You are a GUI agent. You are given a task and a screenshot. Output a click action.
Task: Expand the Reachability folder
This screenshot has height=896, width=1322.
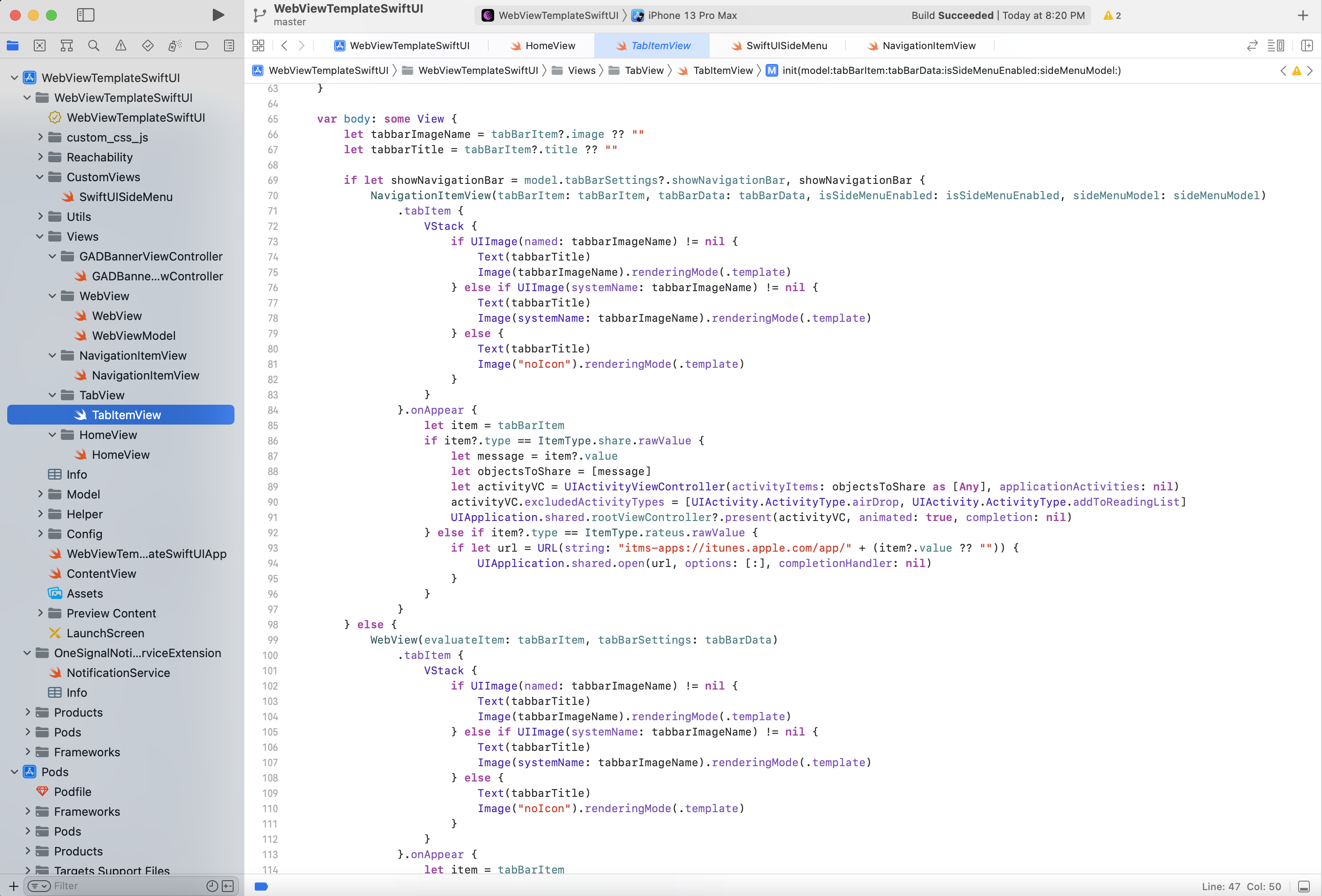point(40,157)
